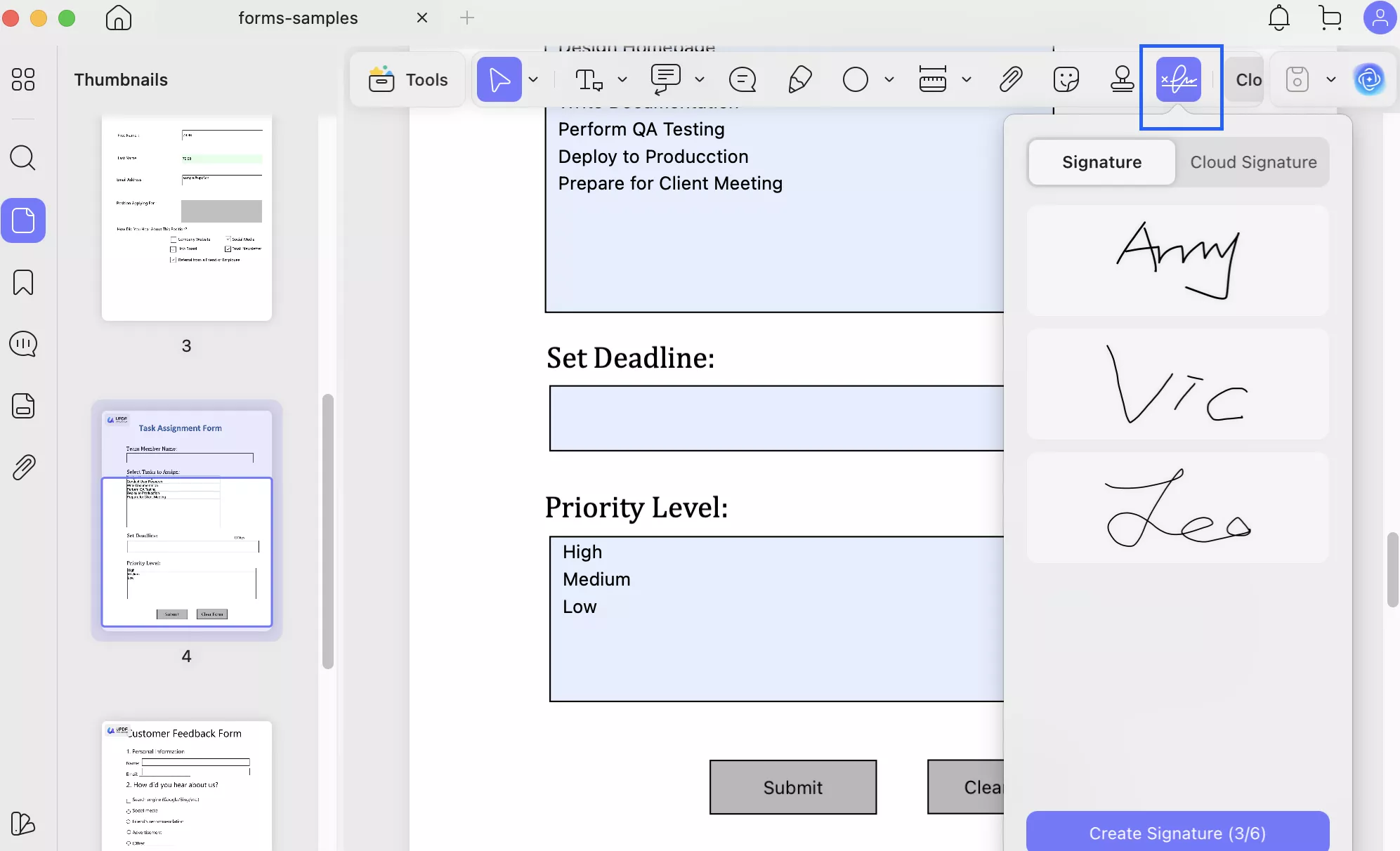Image resolution: width=1400 pixels, height=851 pixels.
Task: Expand the measure tool dropdown arrow
Action: 967,79
